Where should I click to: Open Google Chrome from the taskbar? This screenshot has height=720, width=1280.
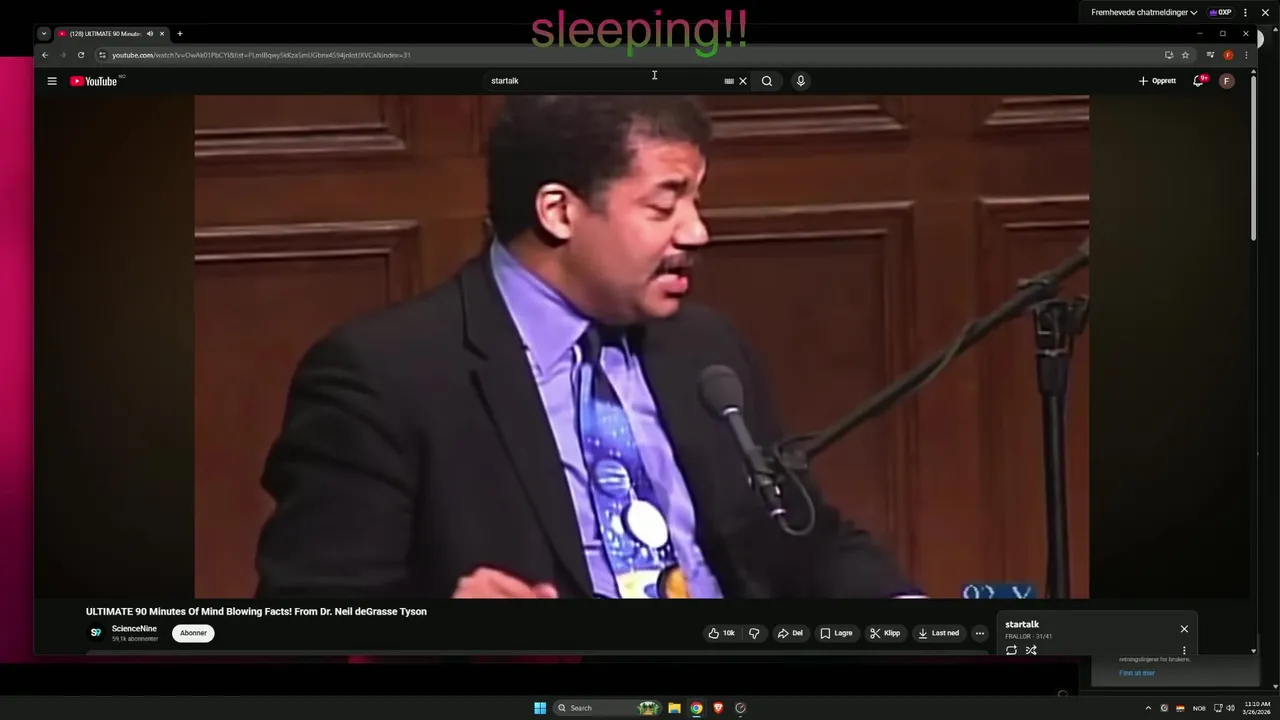(696, 708)
